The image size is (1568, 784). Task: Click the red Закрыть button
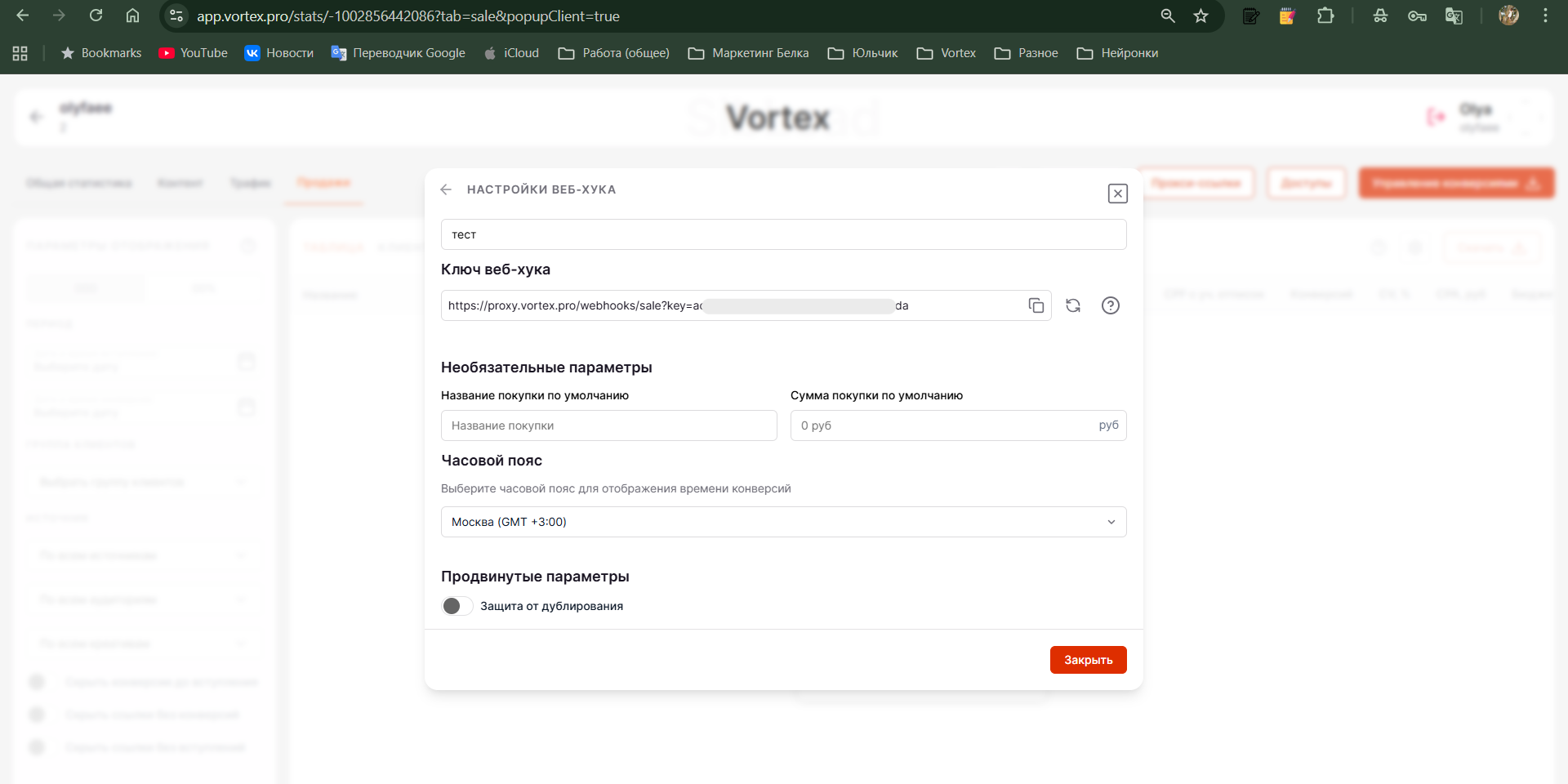coord(1088,660)
